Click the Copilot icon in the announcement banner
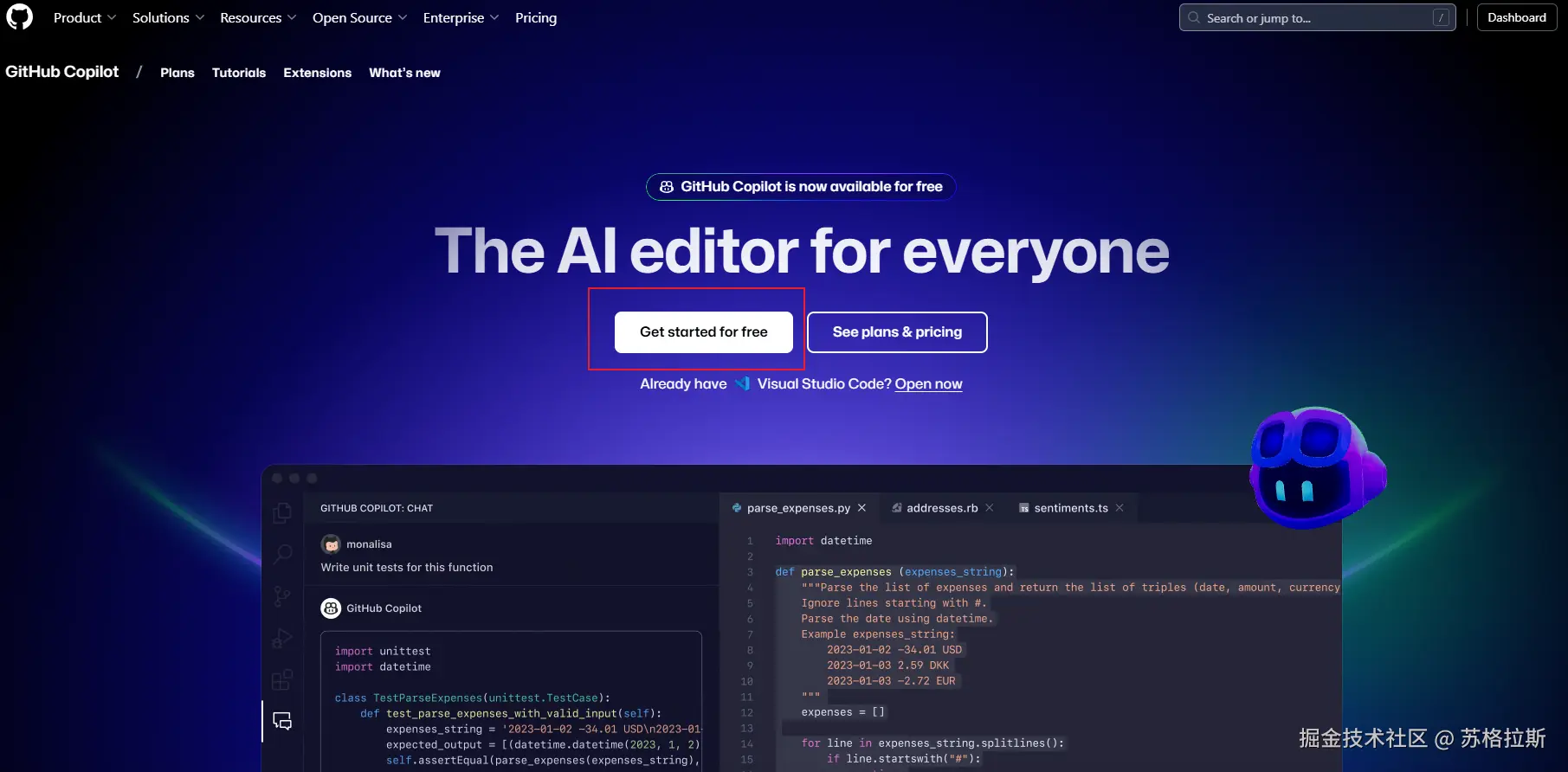 [x=667, y=187]
